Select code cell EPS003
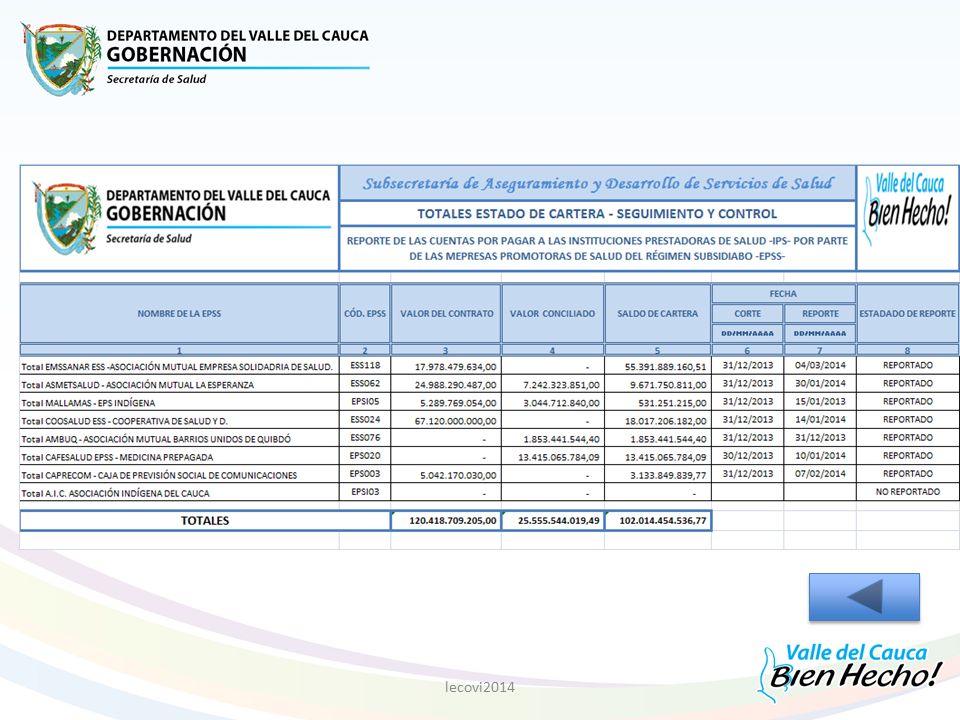Viewport: 960px width, 720px height. [365, 474]
